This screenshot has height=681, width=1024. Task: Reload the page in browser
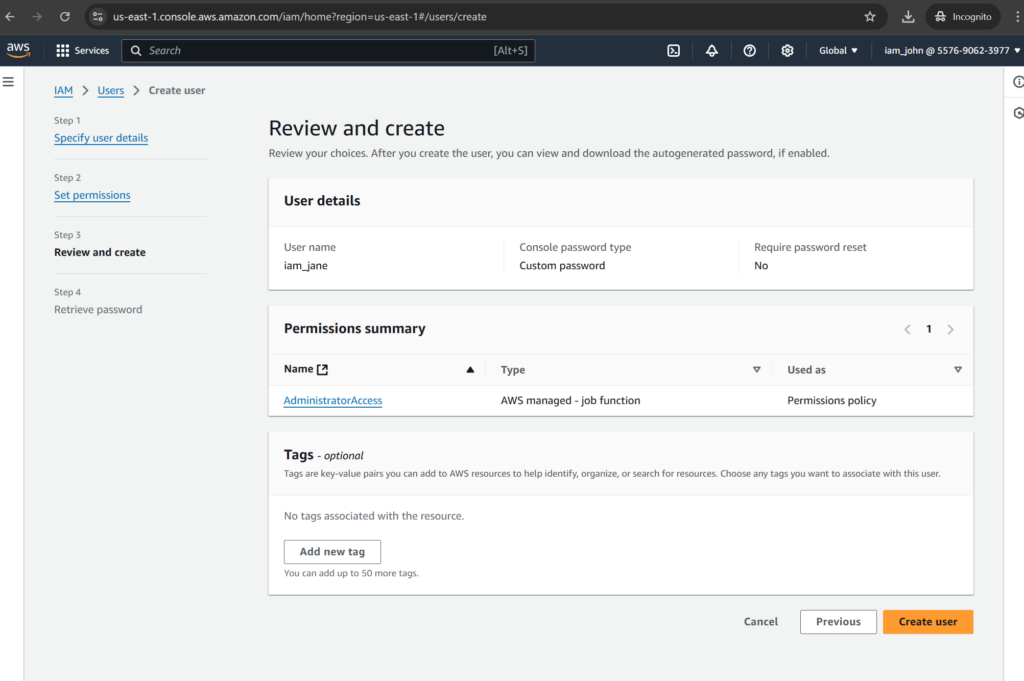pyautogui.click(x=65, y=17)
